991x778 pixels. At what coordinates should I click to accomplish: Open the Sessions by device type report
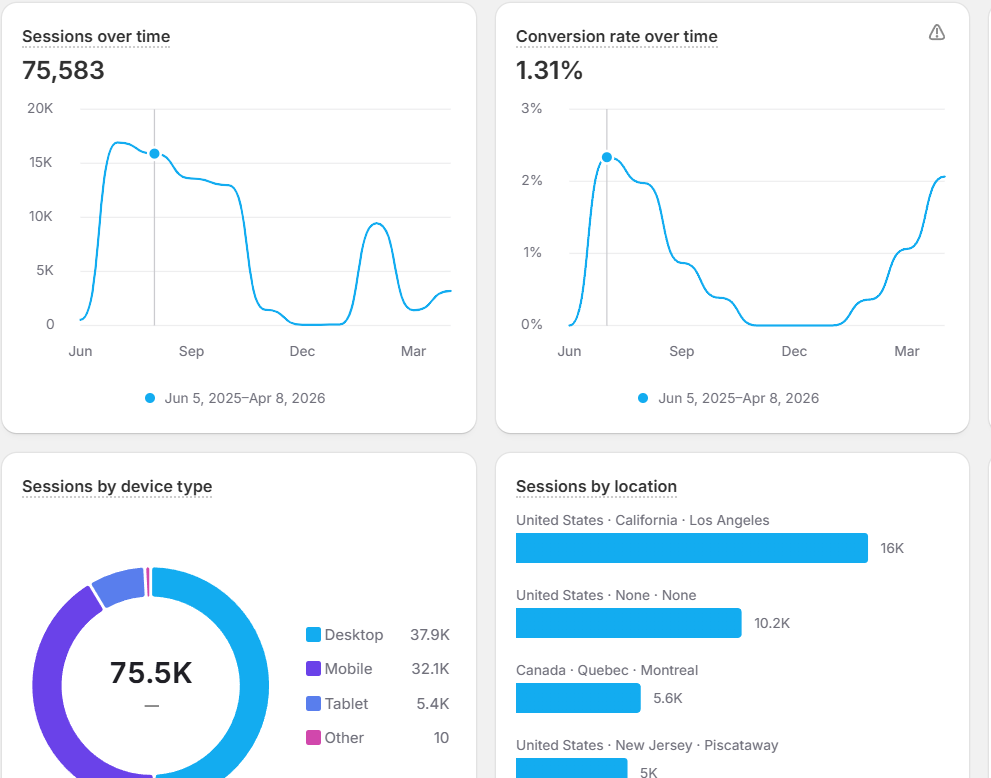[117, 487]
